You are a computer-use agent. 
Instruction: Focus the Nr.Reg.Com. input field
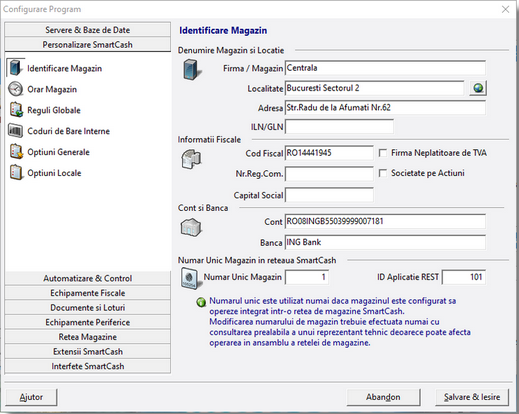(x=329, y=174)
